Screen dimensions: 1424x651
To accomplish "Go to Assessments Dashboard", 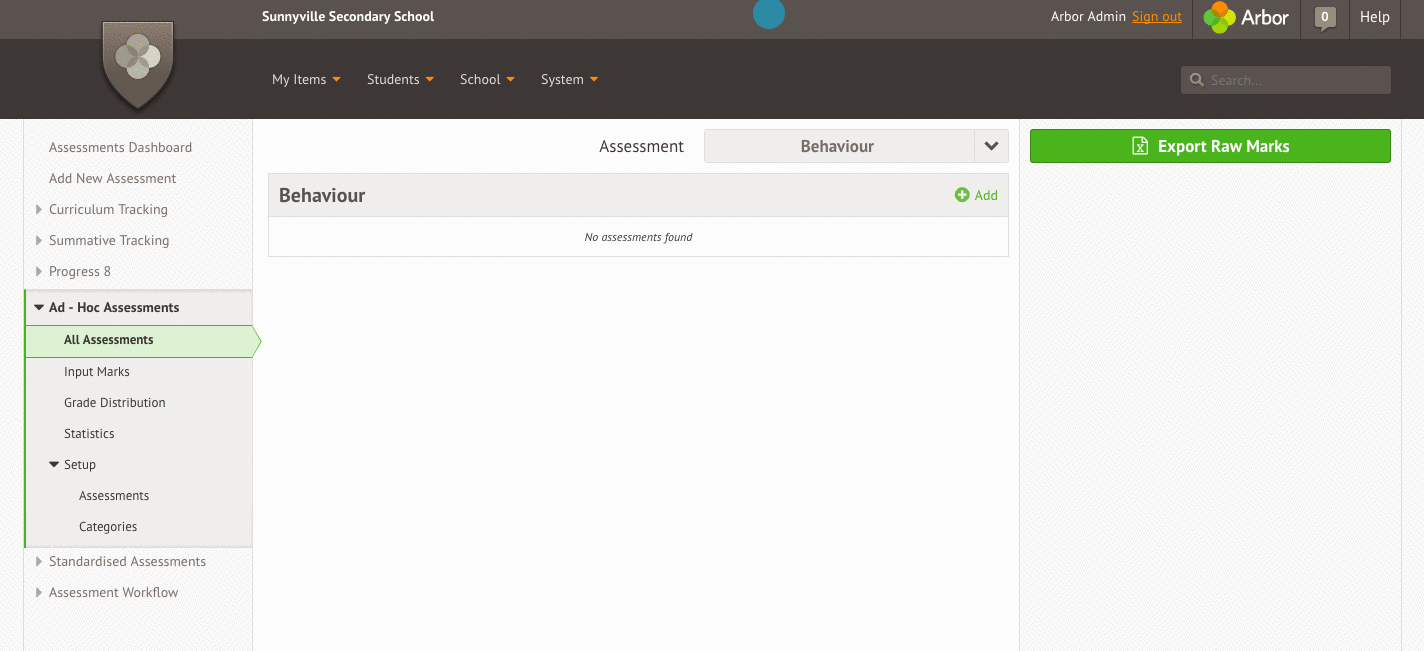I will (x=120, y=147).
